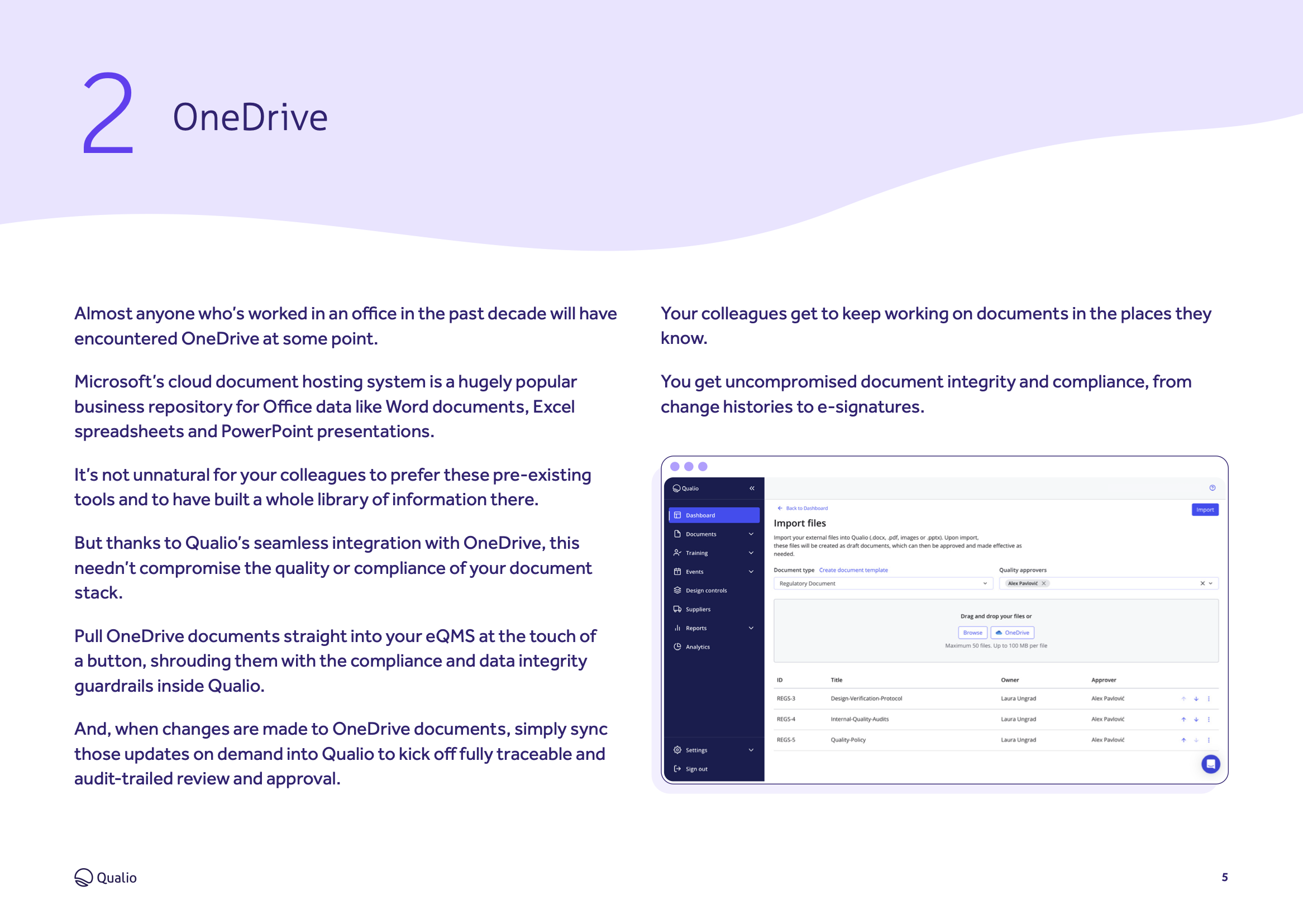Click the Settings sidebar label
1303x924 pixels.
[696, 750]
